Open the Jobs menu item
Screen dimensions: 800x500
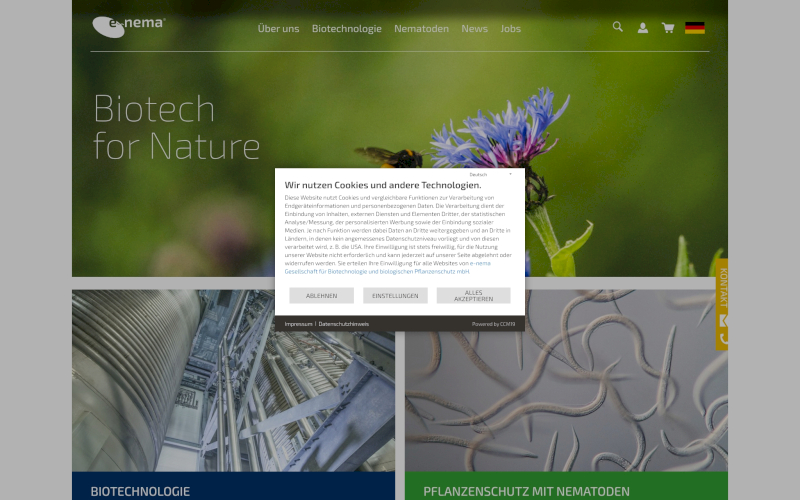[510, 29]
